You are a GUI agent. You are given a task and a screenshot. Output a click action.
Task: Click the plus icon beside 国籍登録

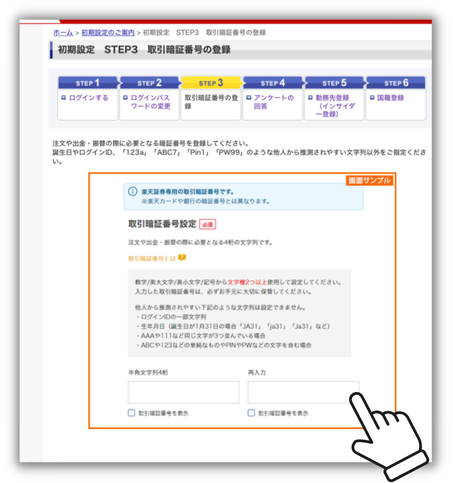(372, 98)
